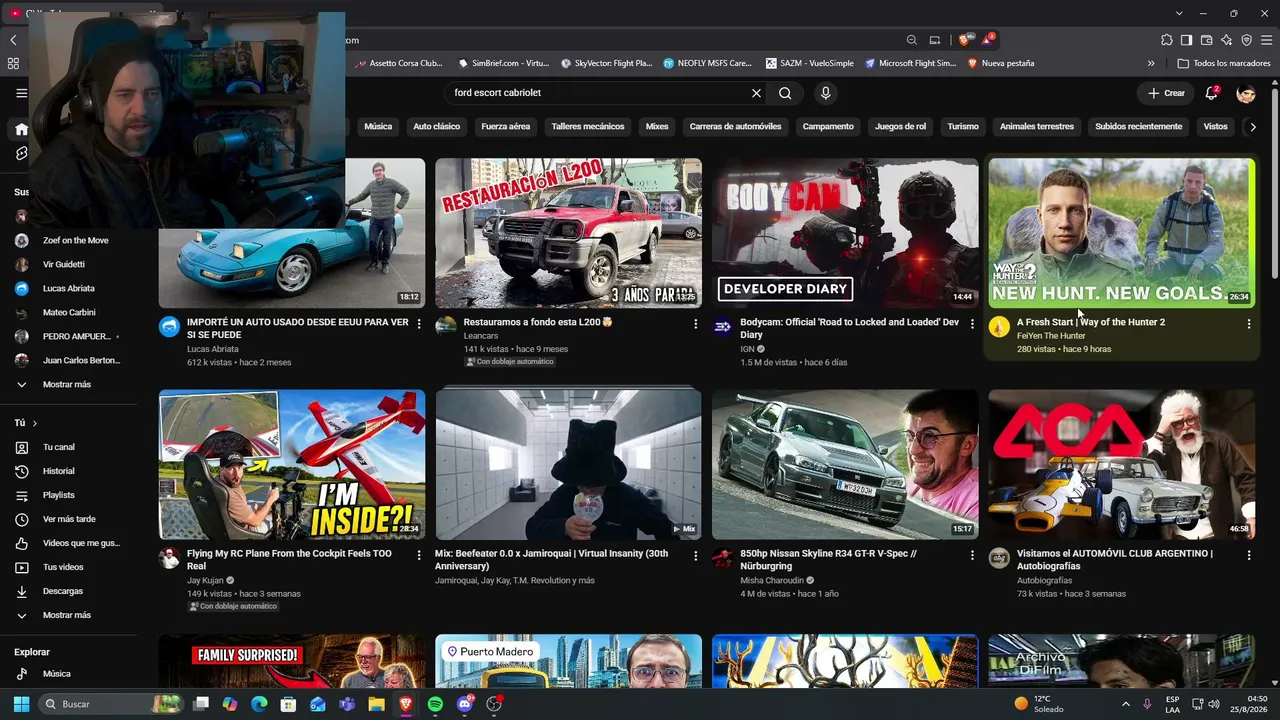1280x720 pixels.
Task: Open 'Ver más tarde' in the sidebar
Action: 68,519
